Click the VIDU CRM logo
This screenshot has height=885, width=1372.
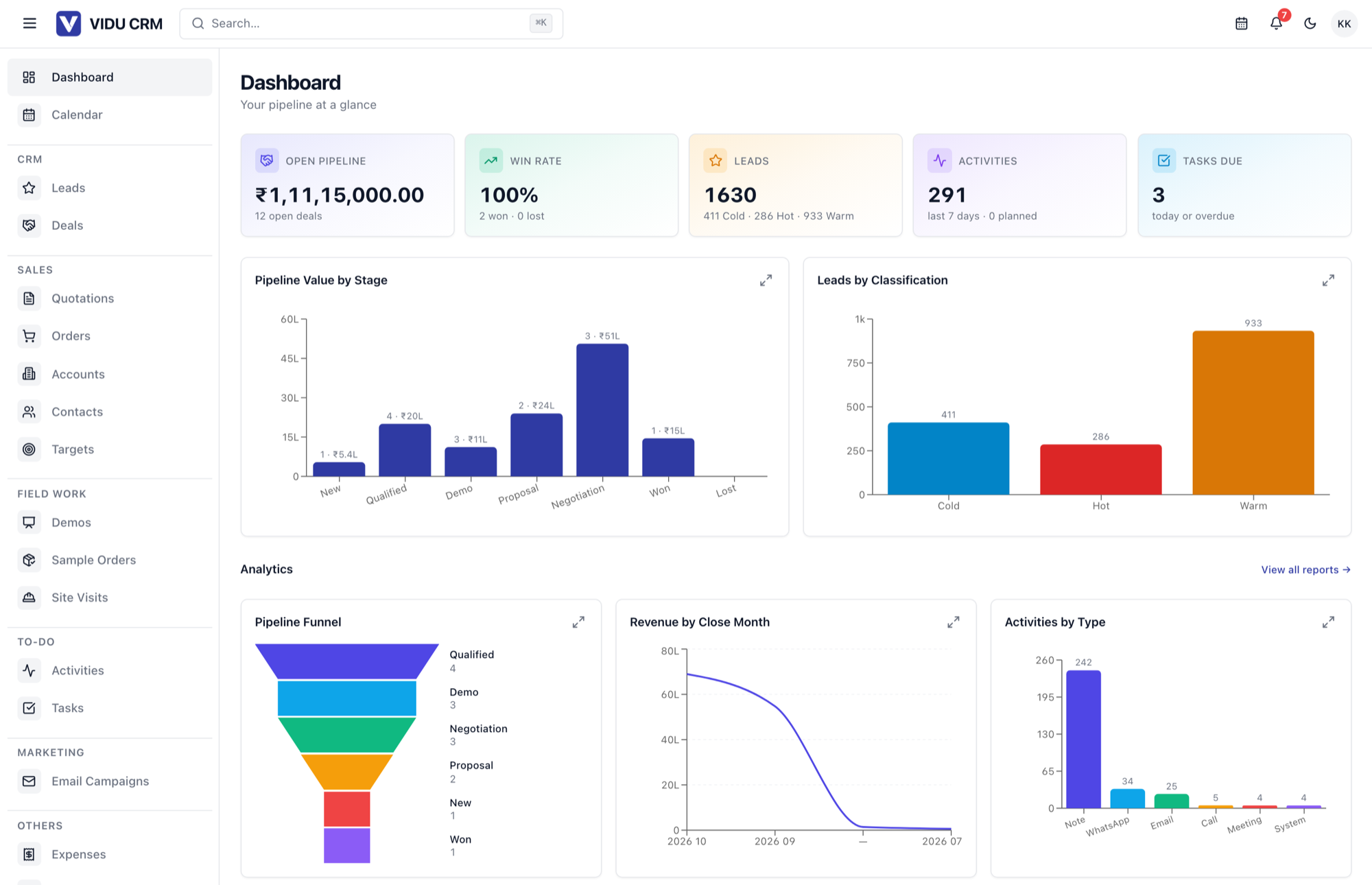click(x=109, y=23)
